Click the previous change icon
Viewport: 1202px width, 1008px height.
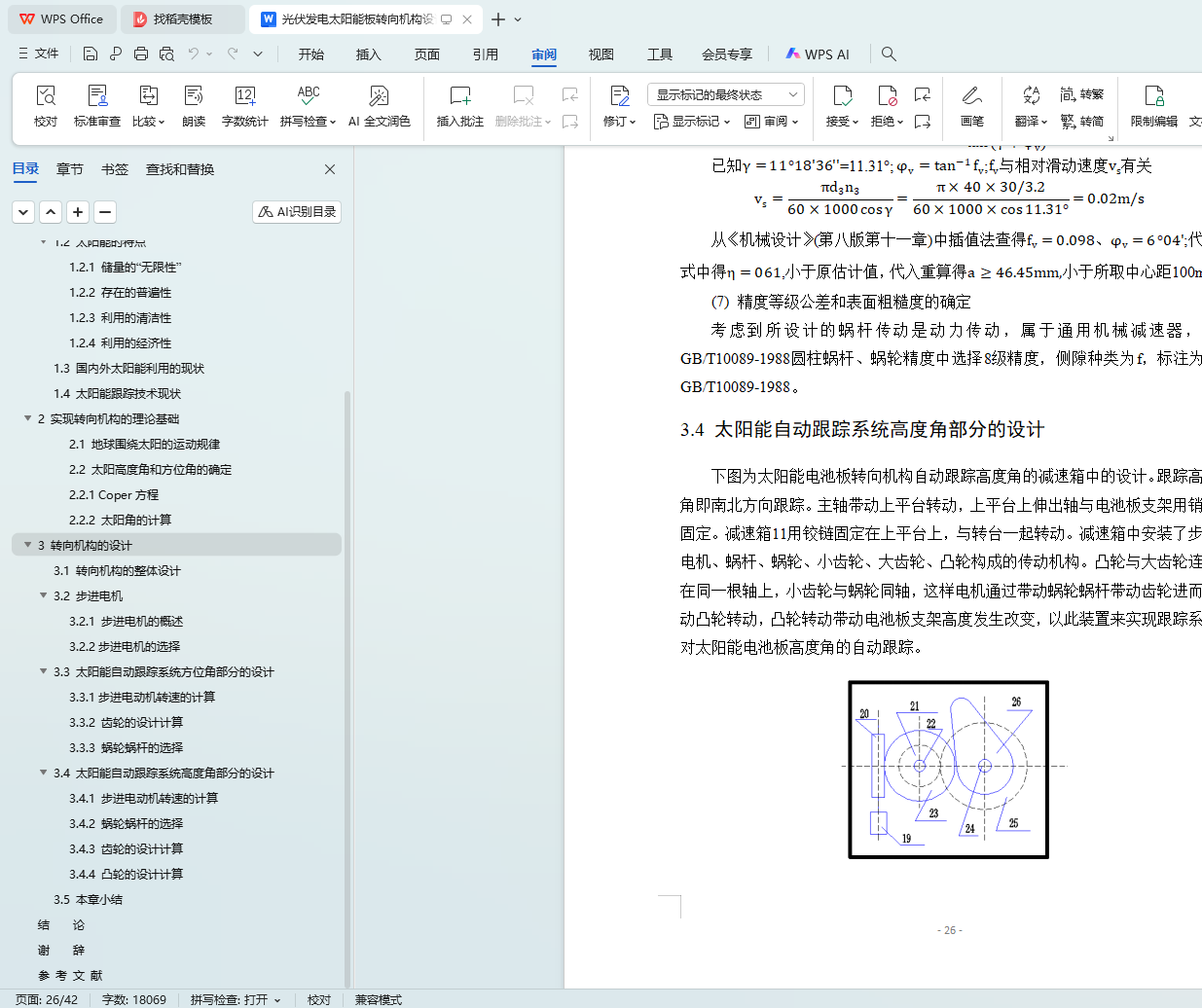click(923, 94)
